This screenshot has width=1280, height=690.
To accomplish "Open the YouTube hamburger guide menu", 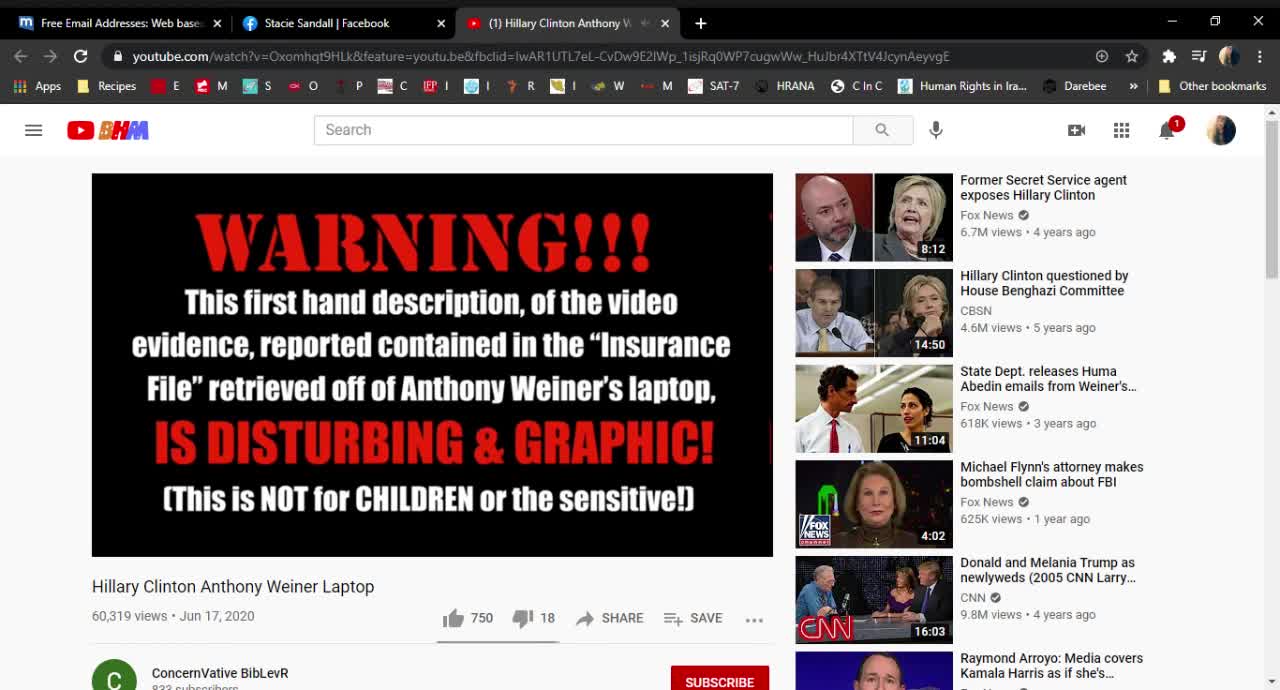I will [x=33, y=130].
